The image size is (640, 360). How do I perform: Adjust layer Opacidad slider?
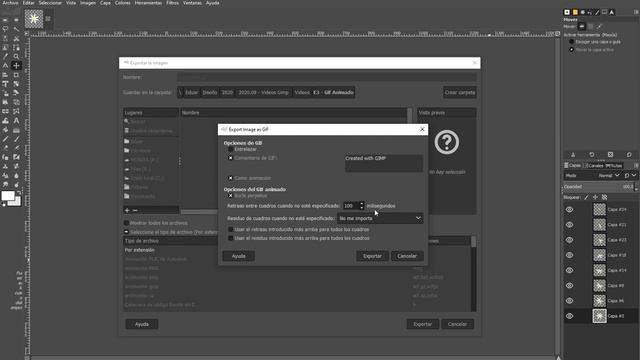pos(600,187)
